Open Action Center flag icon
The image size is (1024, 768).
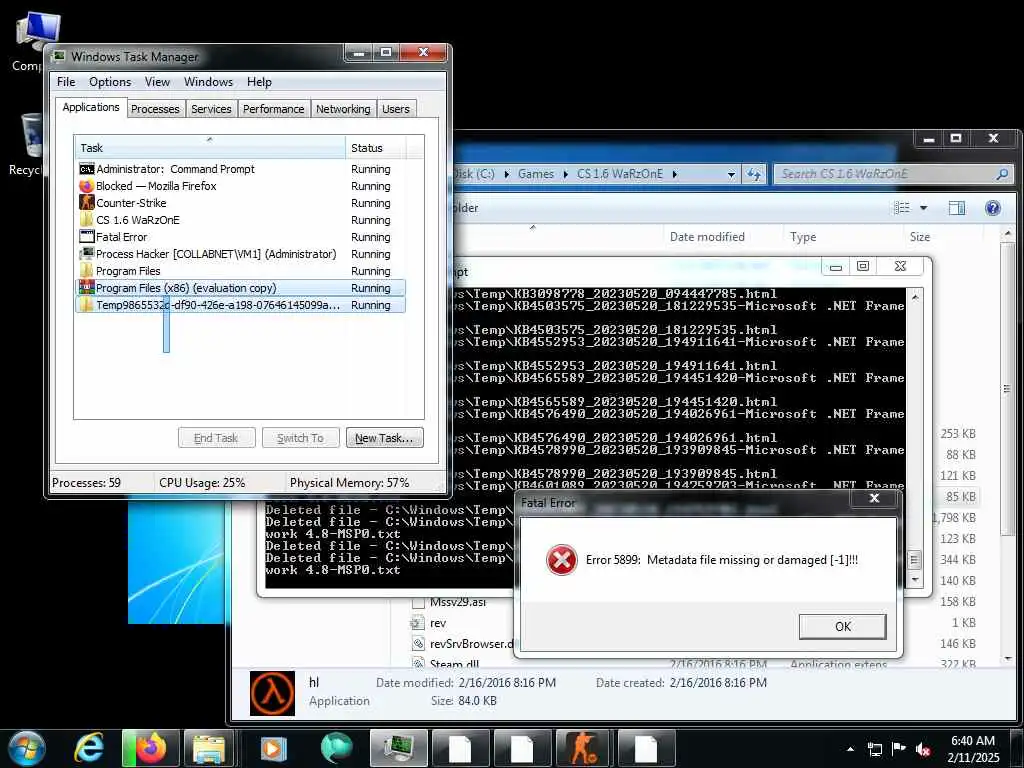pos(899,748)
